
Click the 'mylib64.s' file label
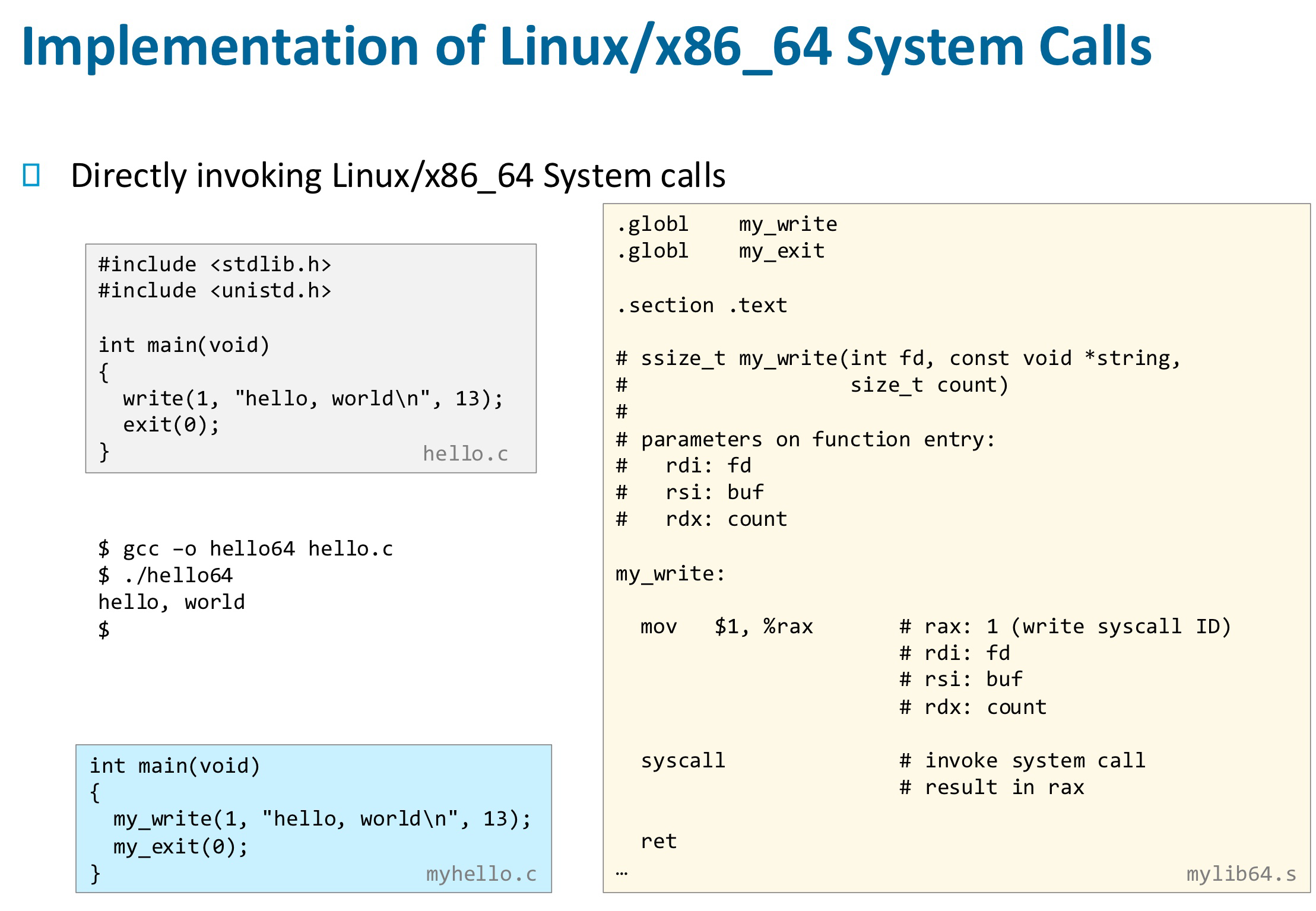click(1241, 874)
